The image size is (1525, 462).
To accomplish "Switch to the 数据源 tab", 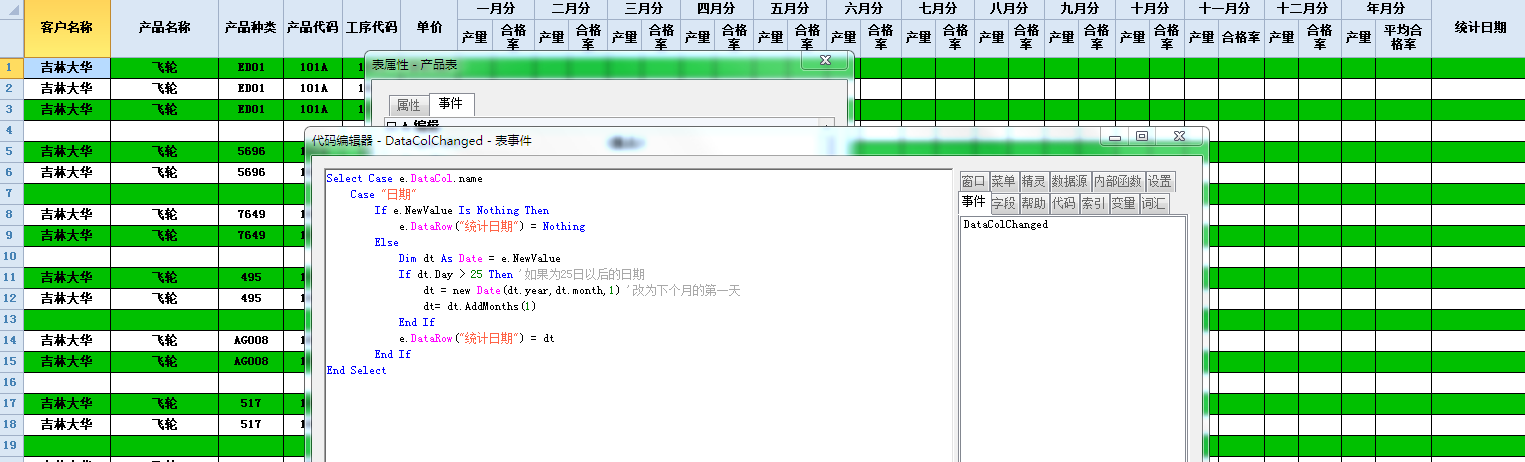I will tap(1069, 181).
